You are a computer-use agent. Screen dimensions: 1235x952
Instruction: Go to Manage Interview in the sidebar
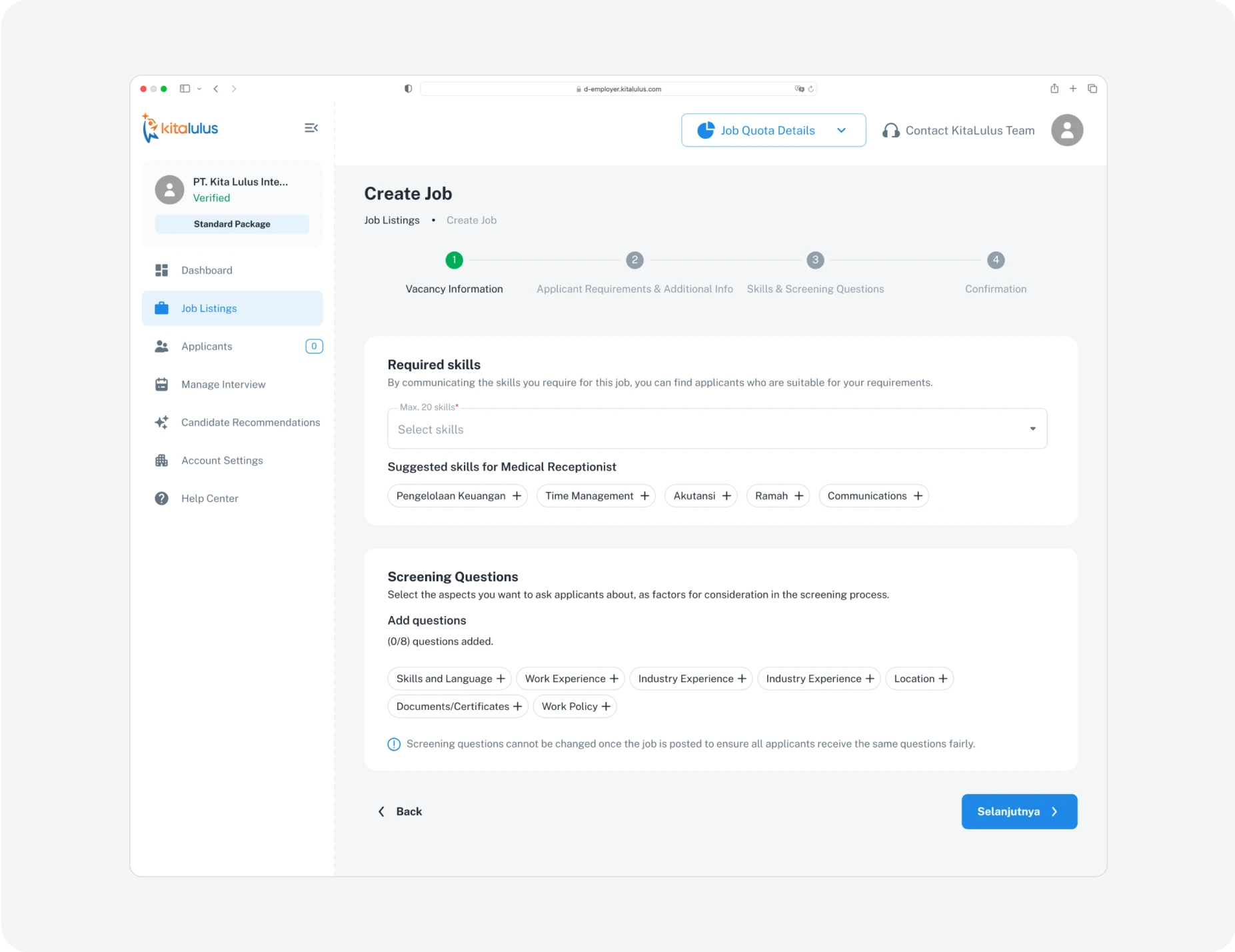click(223, 385)
